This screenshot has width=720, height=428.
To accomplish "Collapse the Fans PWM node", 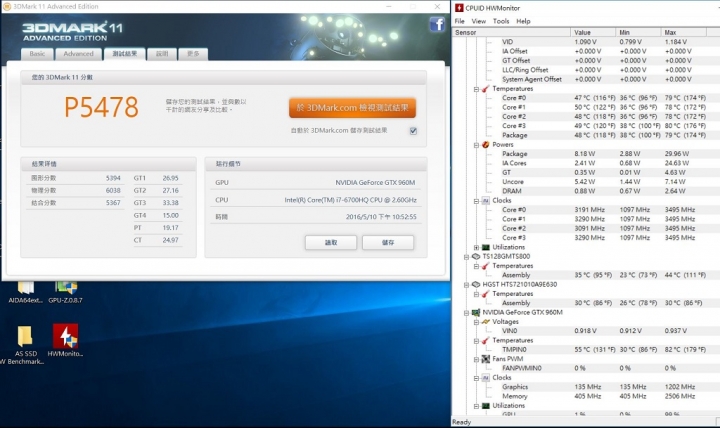I will 476,360.
